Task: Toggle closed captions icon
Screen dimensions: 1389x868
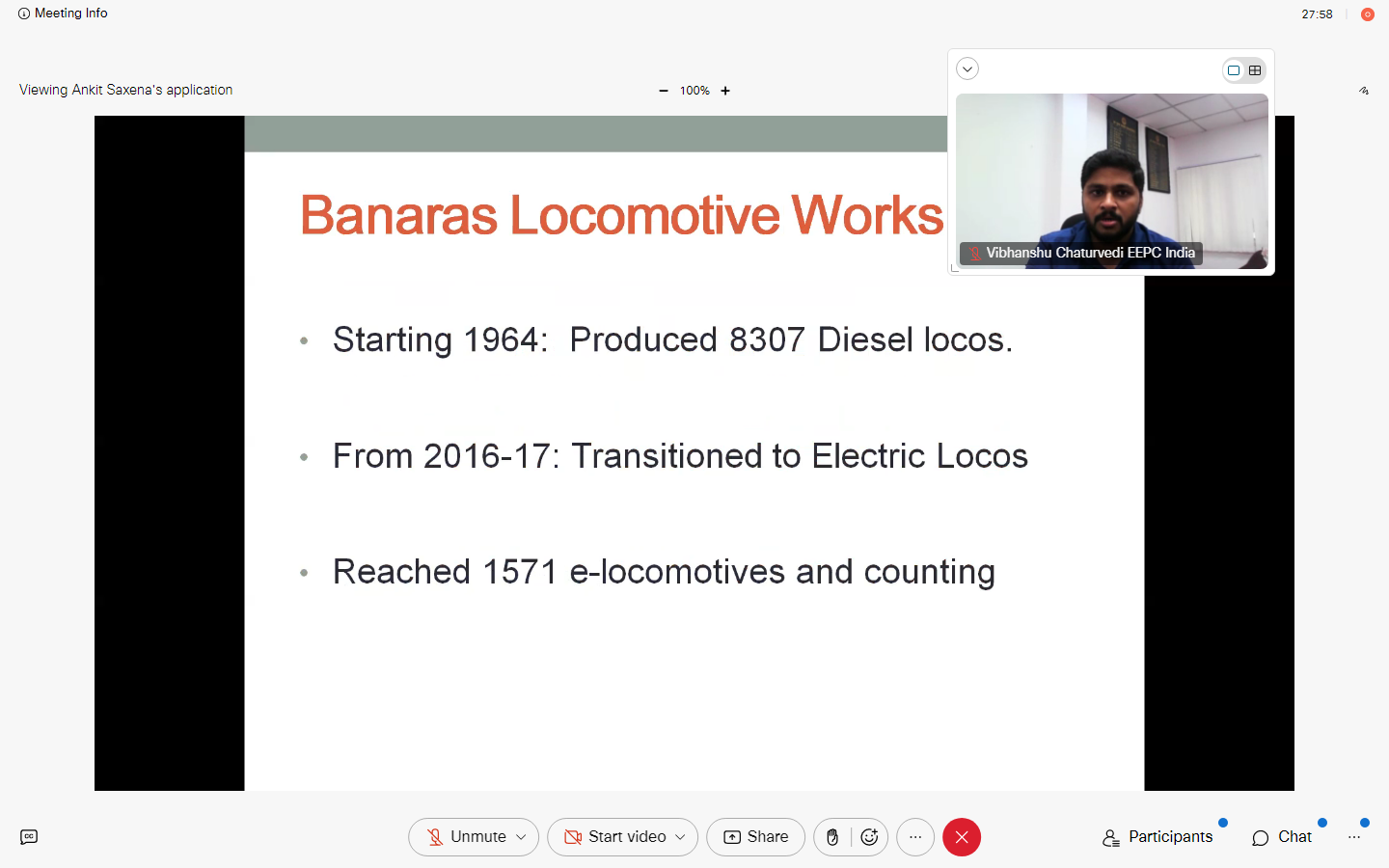Action: click(29, 837)
